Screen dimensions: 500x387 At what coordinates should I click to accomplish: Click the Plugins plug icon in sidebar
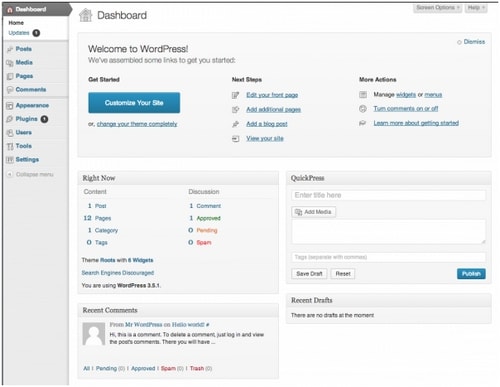tap(10, 119)
